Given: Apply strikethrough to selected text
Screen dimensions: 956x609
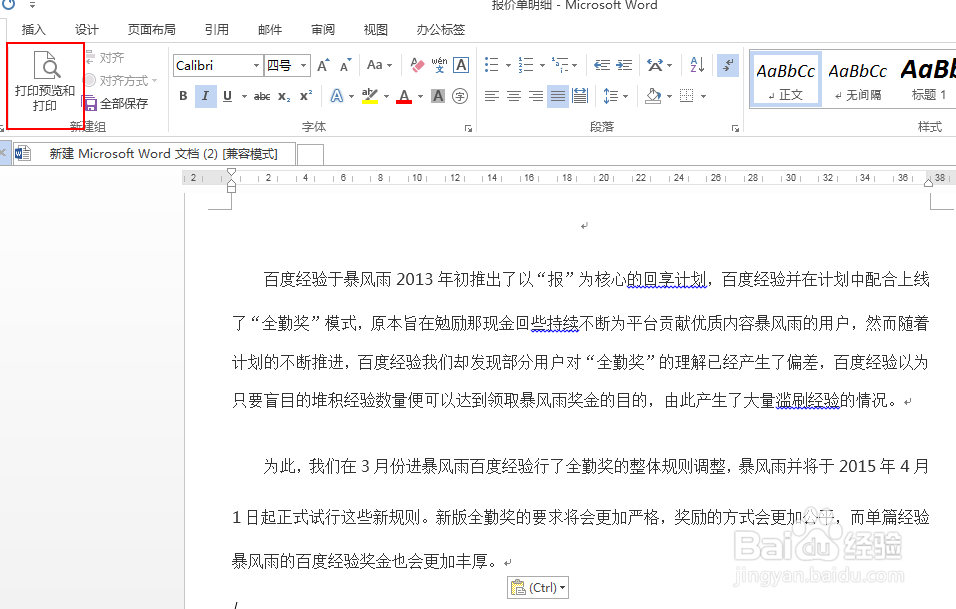Looking at the screenshot, I should click(x=262, y=96).
